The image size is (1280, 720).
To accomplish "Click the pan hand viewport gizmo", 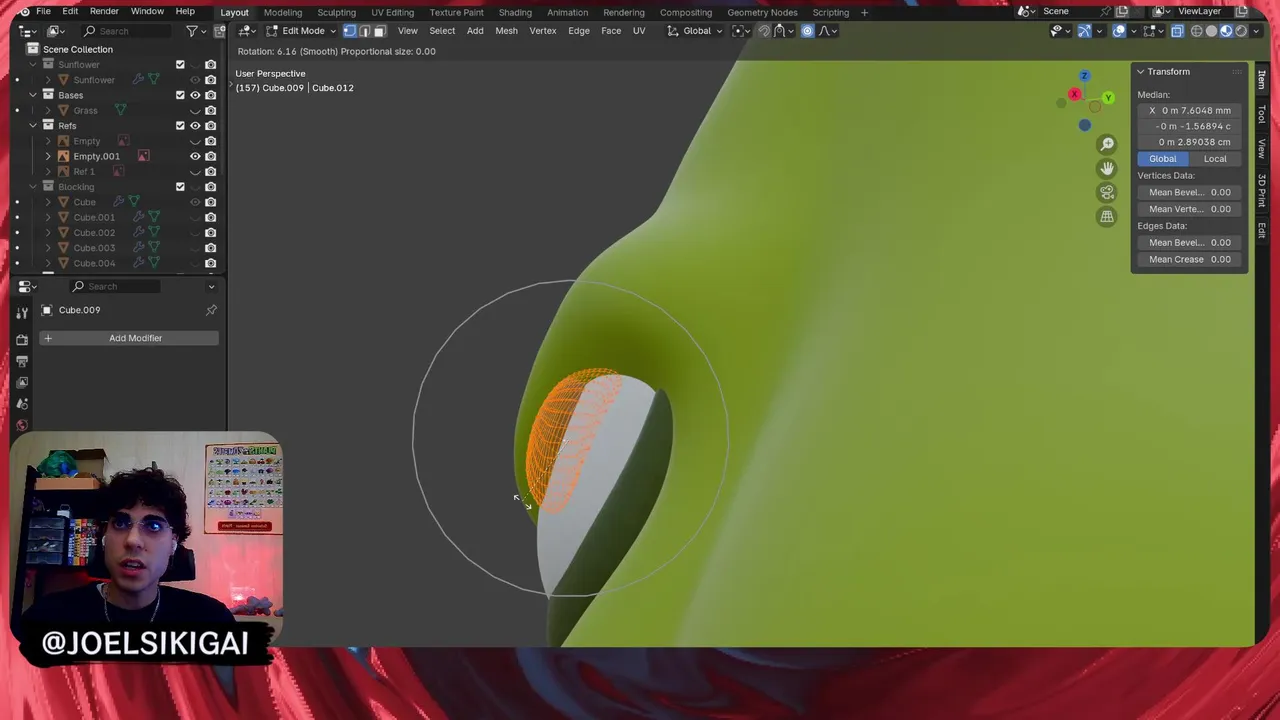I will coord(1107,168).
